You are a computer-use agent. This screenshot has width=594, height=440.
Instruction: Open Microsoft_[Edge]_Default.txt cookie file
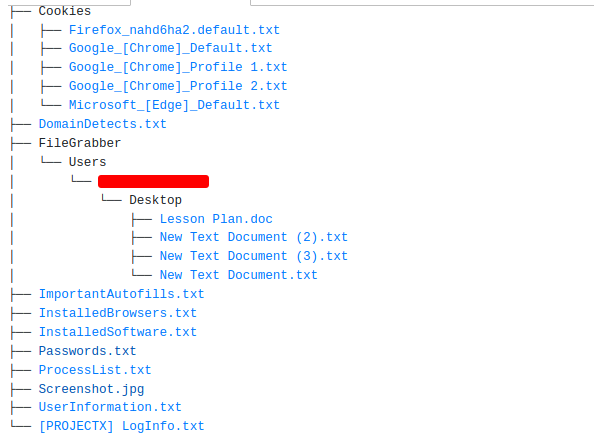[x=174, y=105]
